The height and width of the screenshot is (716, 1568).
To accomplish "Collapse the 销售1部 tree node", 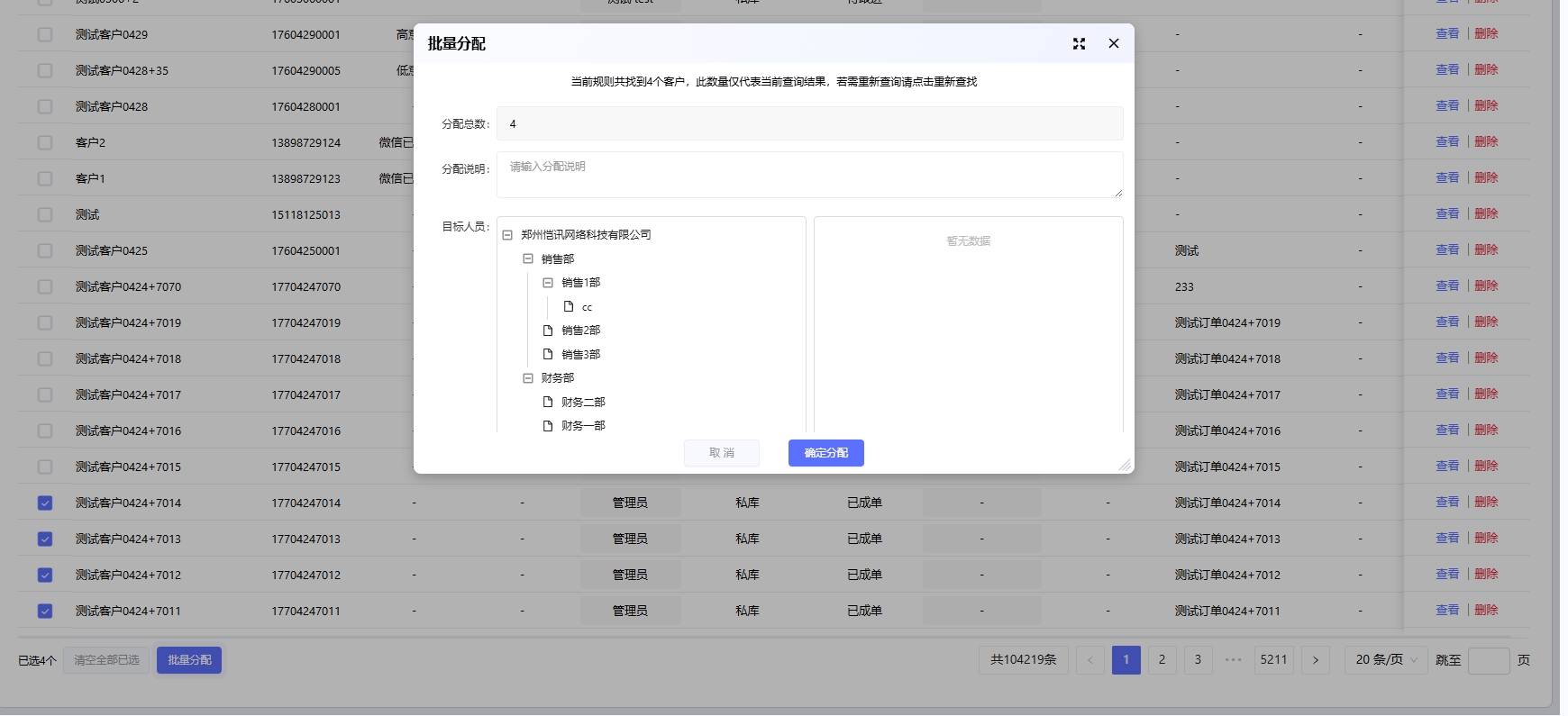I will [548, 283].
